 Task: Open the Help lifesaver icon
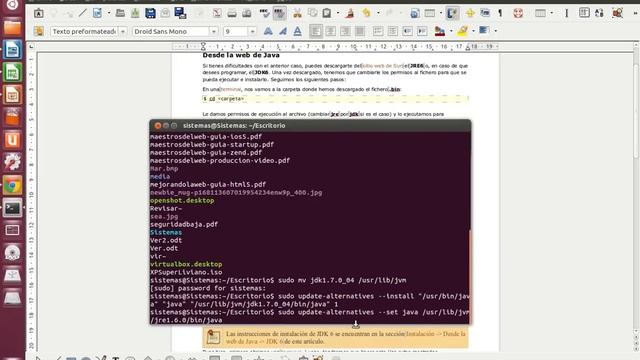pos(518,13)
